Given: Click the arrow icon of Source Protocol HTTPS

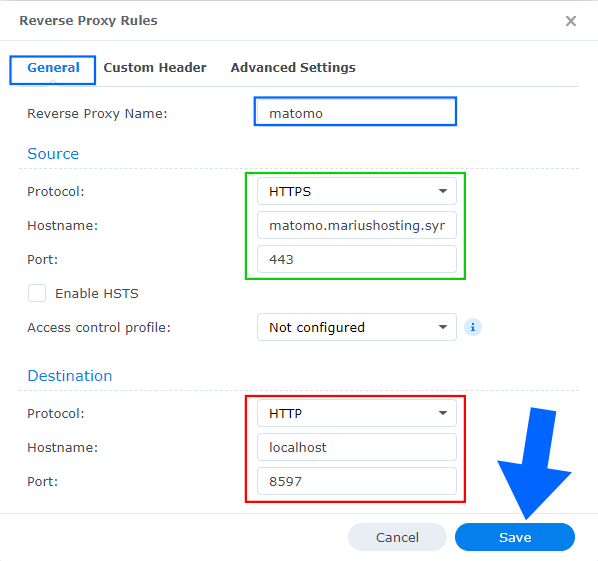Looking at the screenshot, I should point(442,191).
